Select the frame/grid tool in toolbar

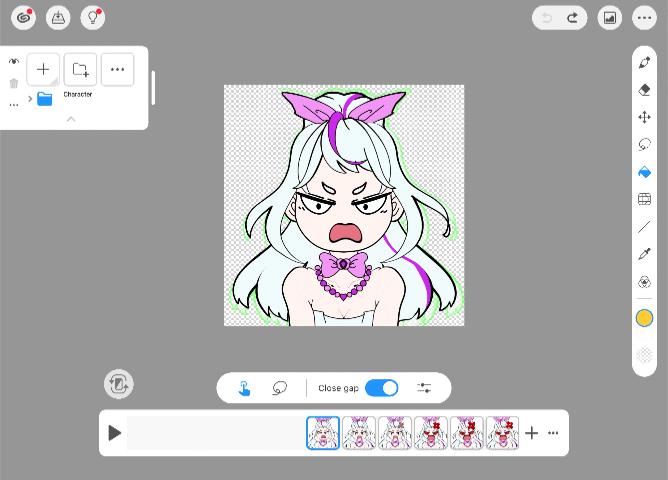pyautogui.click(x=644, y=199)
